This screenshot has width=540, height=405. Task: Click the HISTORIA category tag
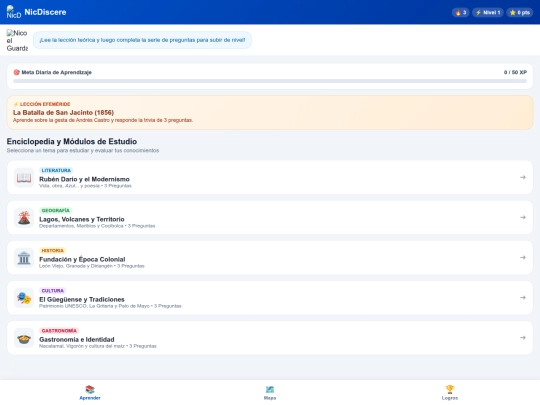(52, 250)
